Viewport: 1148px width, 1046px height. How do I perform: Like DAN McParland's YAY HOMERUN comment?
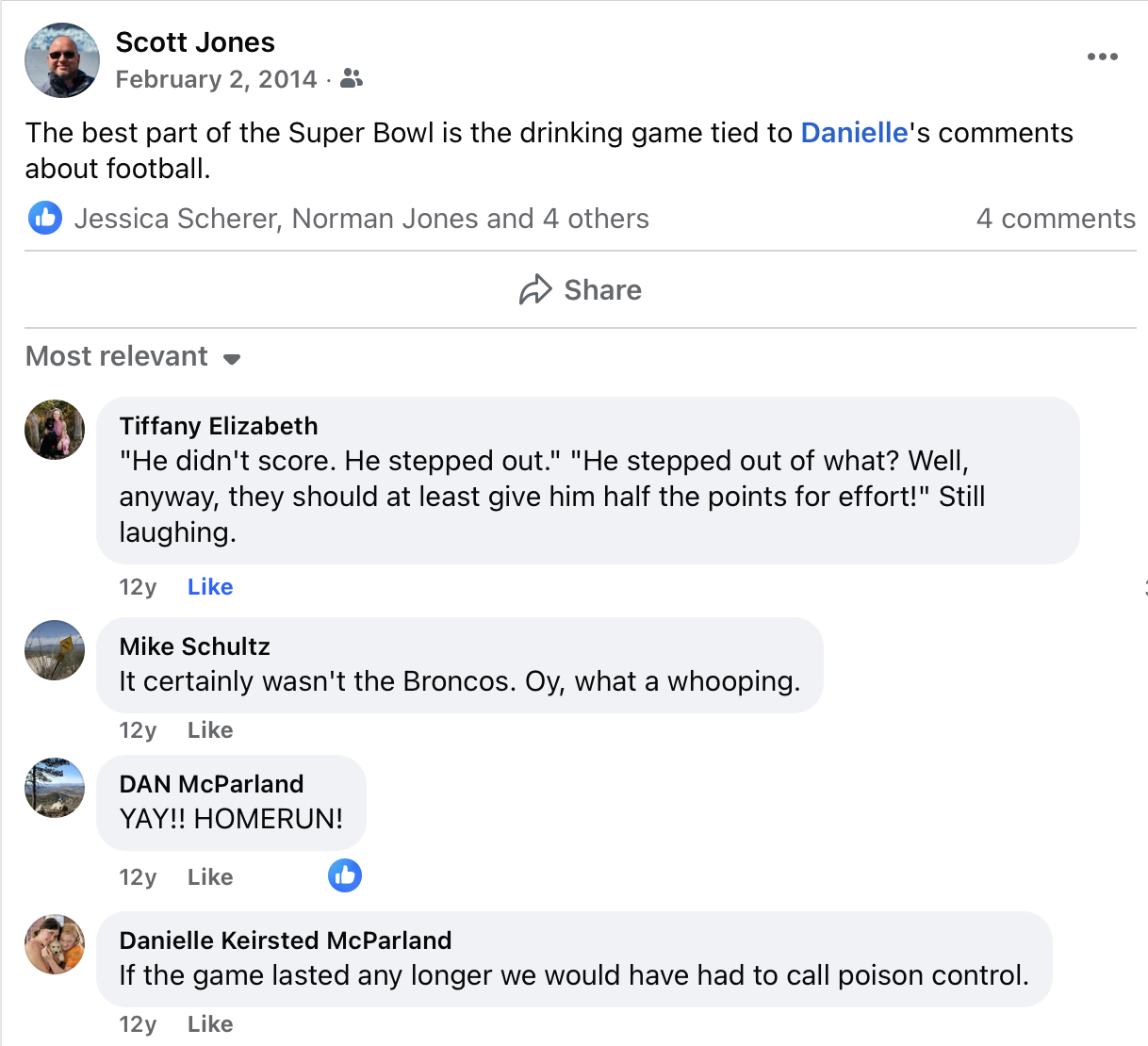tap(210, 877)
